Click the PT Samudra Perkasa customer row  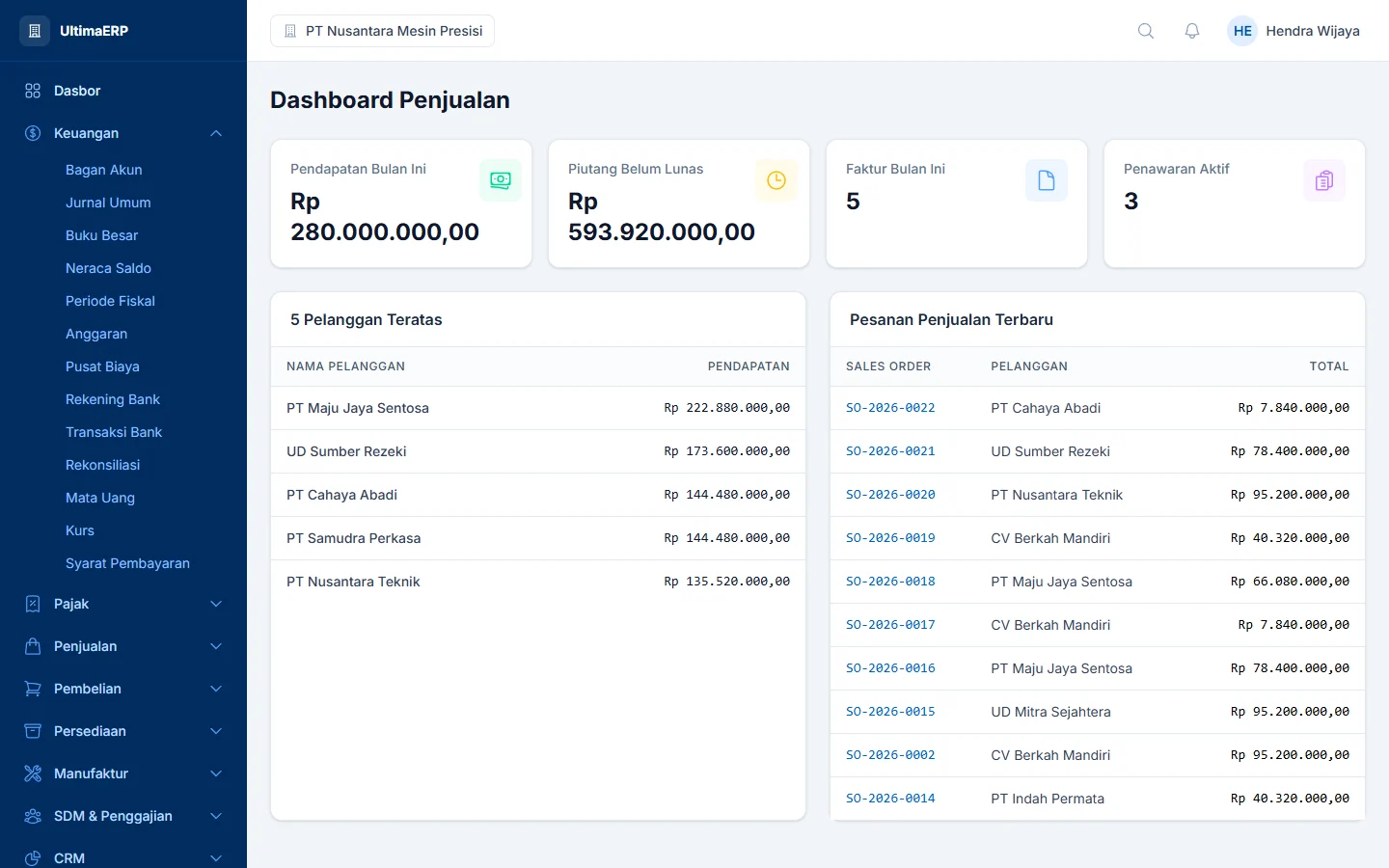click(538, 538)
